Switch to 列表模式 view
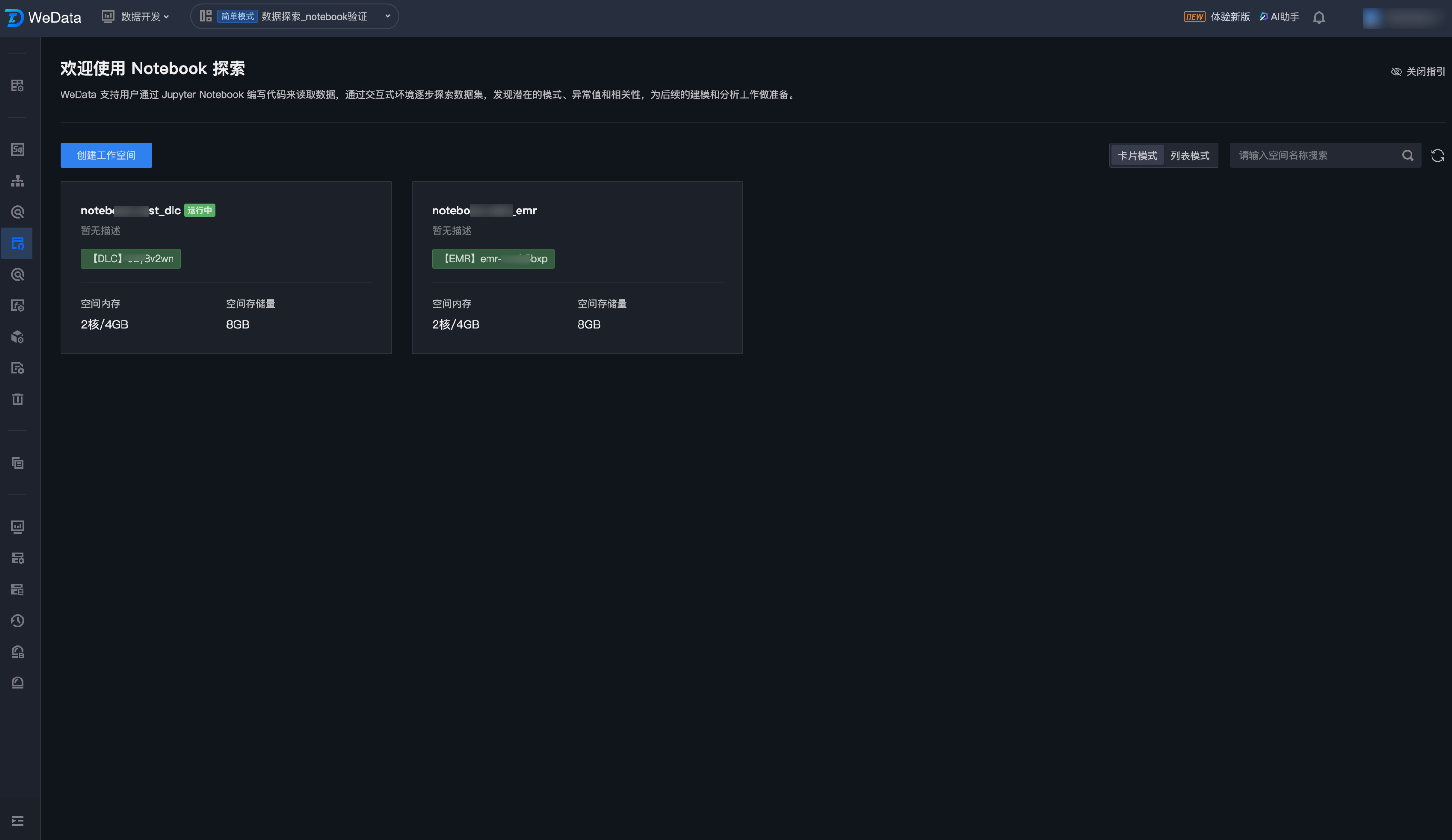Viewport: 1452px width, 840px height. point(1189,155)
